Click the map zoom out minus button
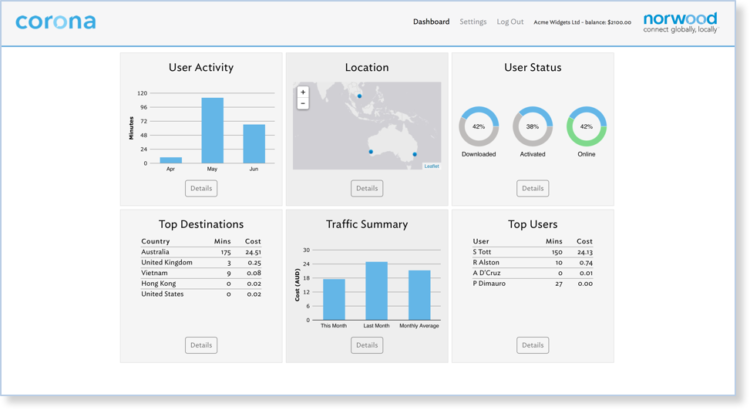 pos(303,103)
